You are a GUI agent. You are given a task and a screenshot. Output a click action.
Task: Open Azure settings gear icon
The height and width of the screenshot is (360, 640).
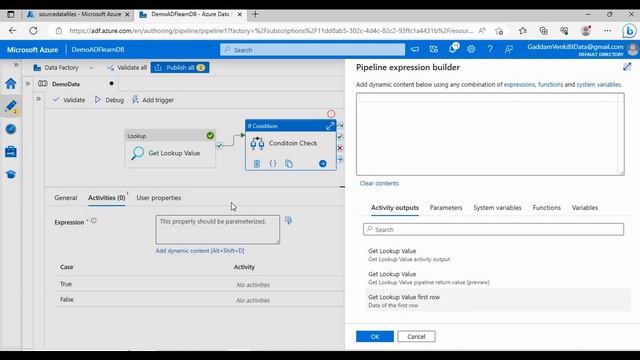471,49
